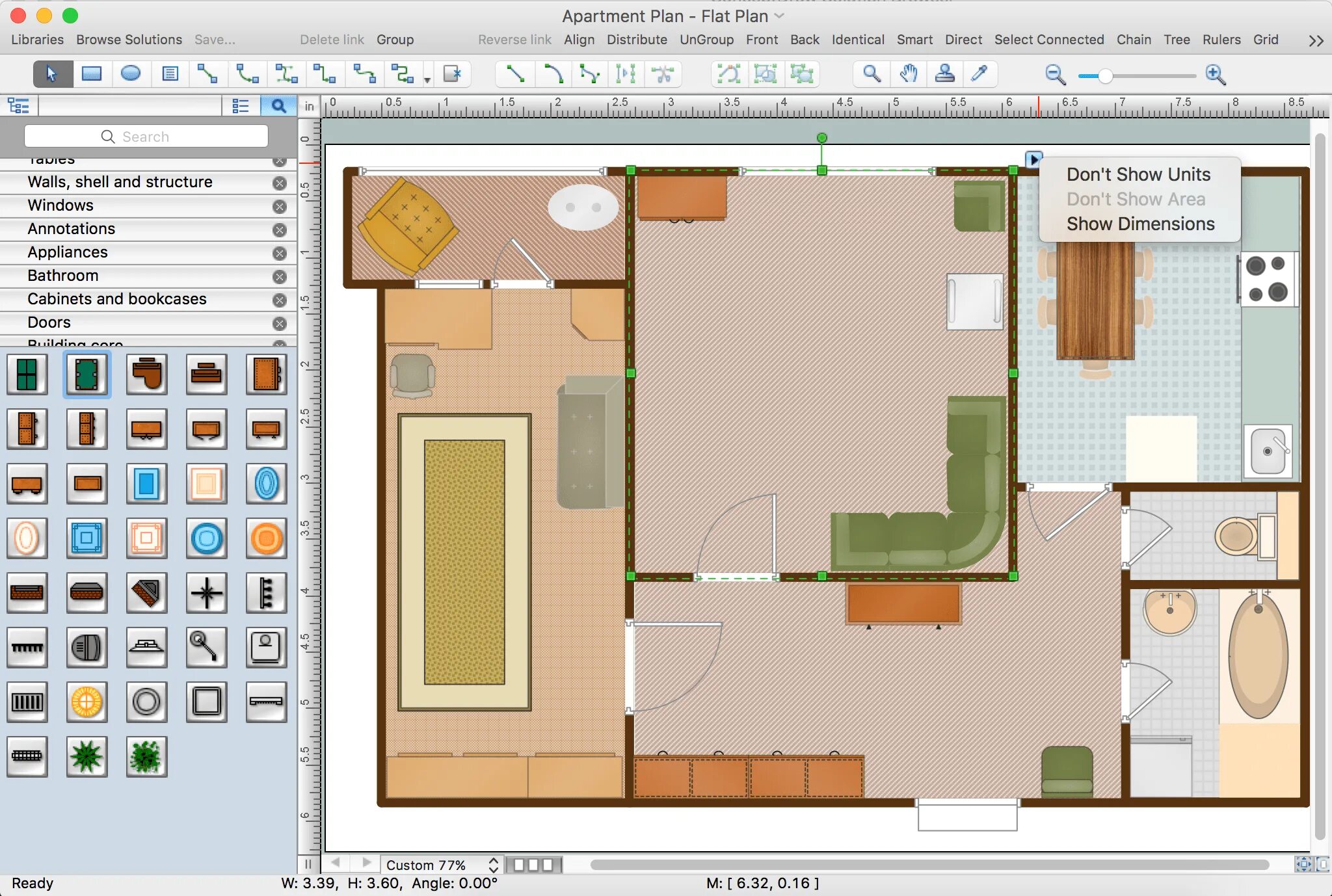1332x896 pixels.
Task: Click the Align button in toolbar
Action: (x=579, y=38)
